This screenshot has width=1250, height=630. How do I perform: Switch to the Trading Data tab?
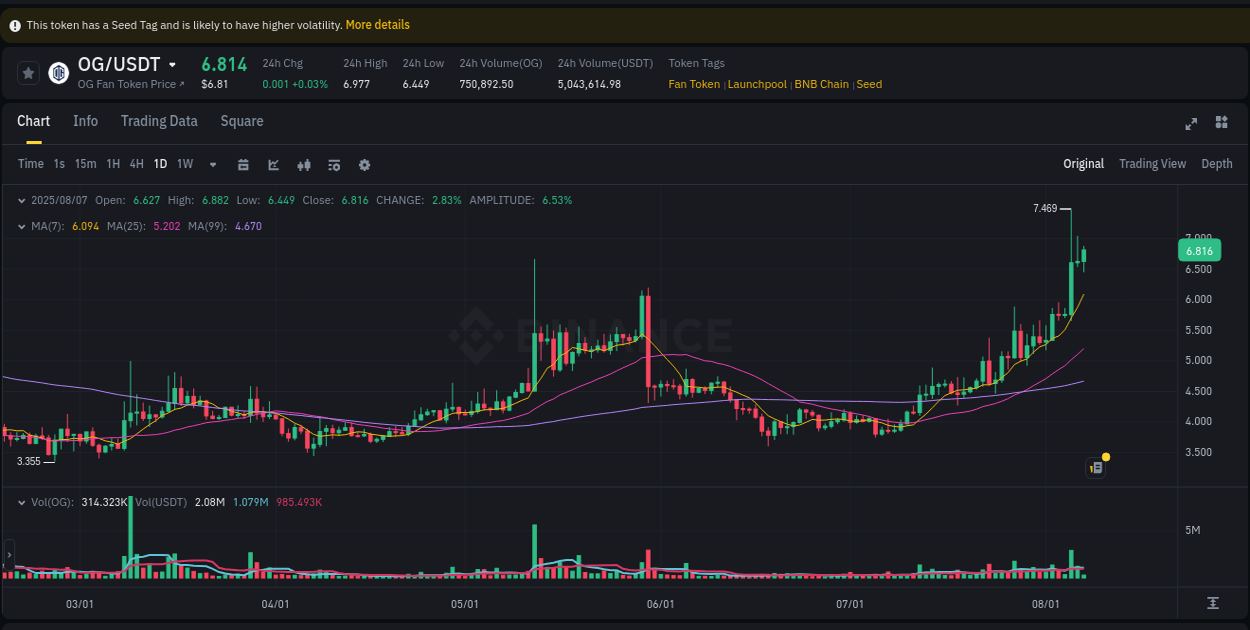point(159,121)
